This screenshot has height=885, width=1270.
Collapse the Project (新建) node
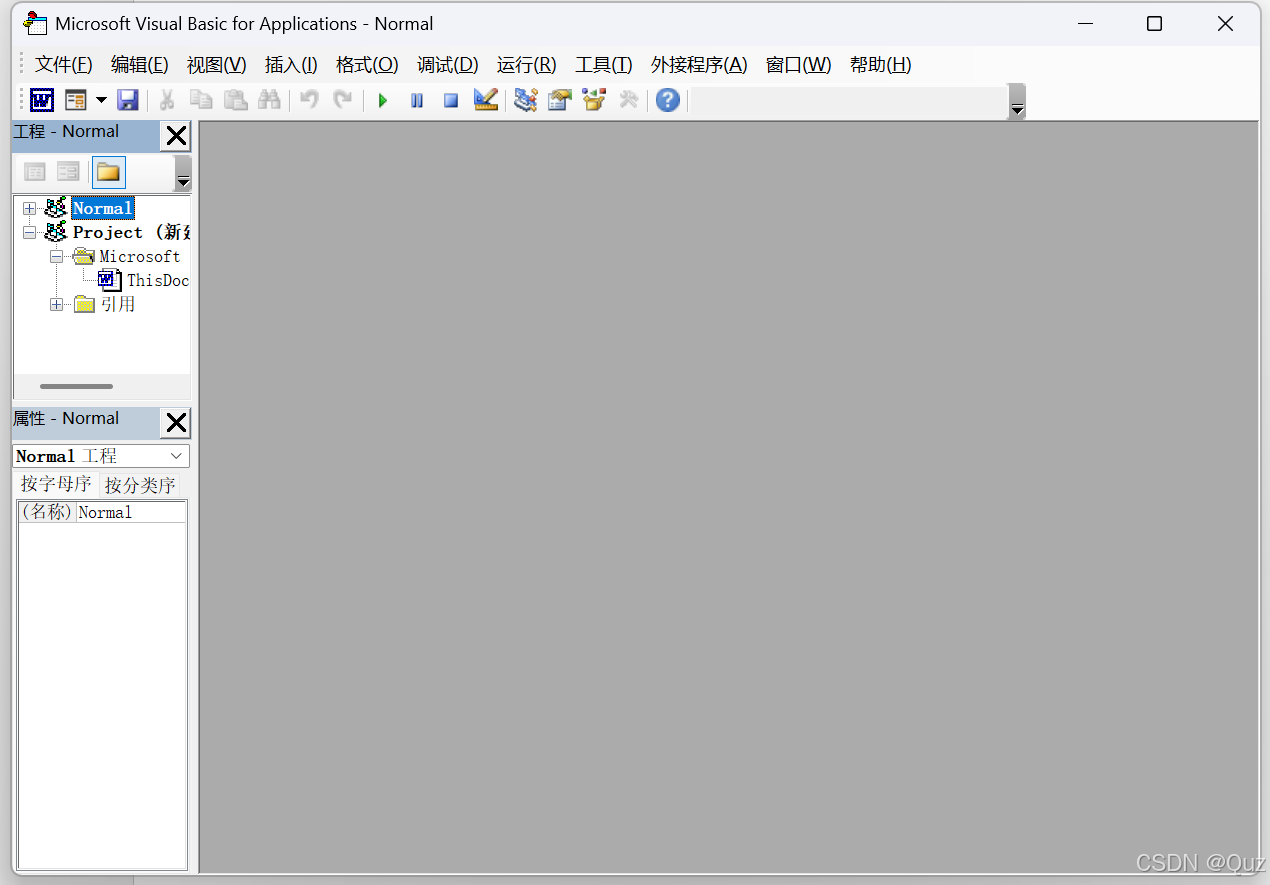(x=29, y=232)
